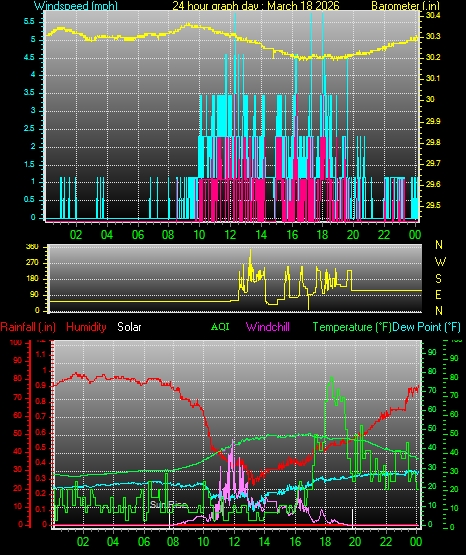Viewport: 466px width, 555px height.
Task: Click the "0.7" rainfall axis value
Action: [x=41, y=416]
